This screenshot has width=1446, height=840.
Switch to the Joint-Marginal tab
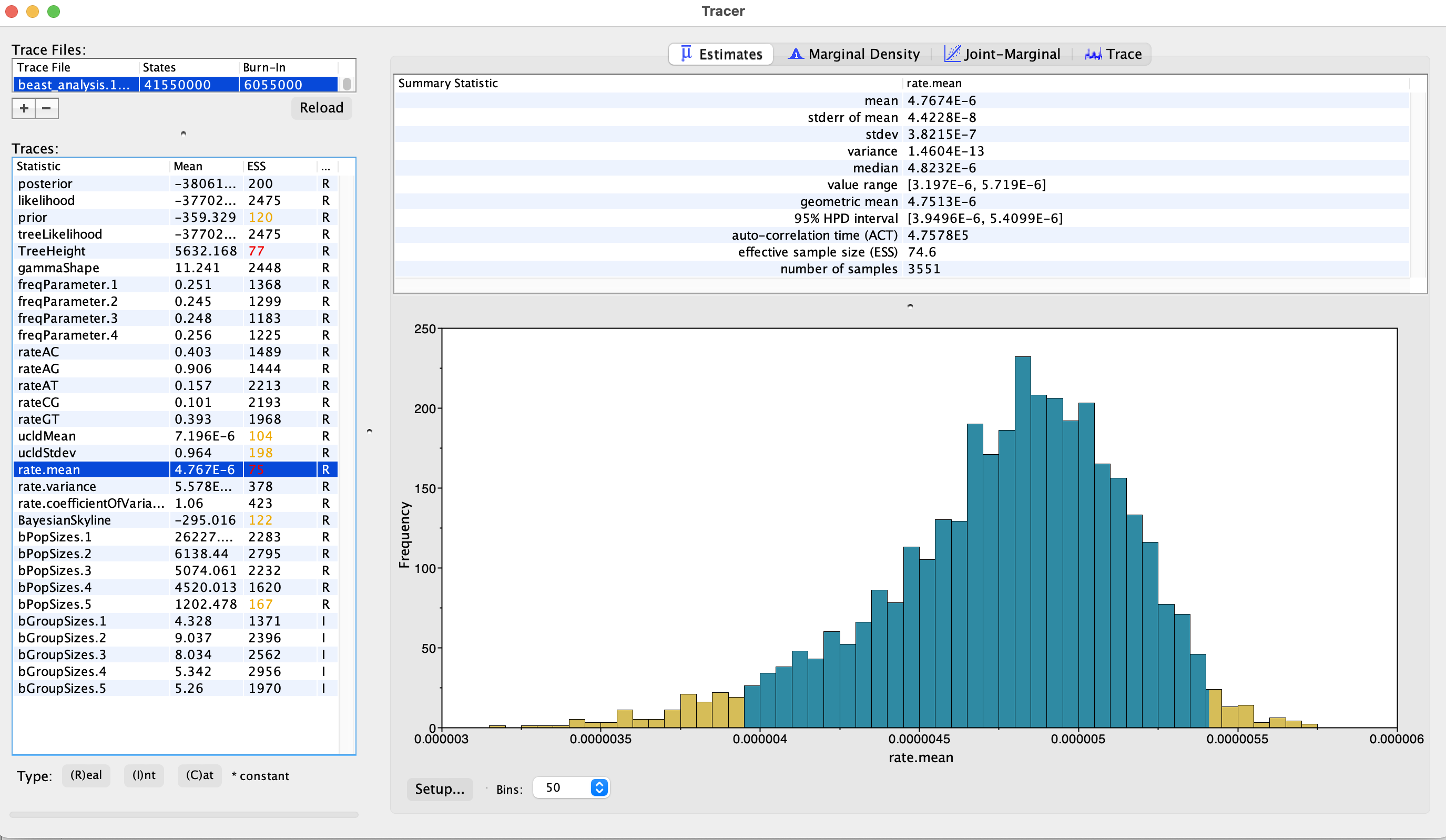pyautogui.click(x=1012, y=54)
